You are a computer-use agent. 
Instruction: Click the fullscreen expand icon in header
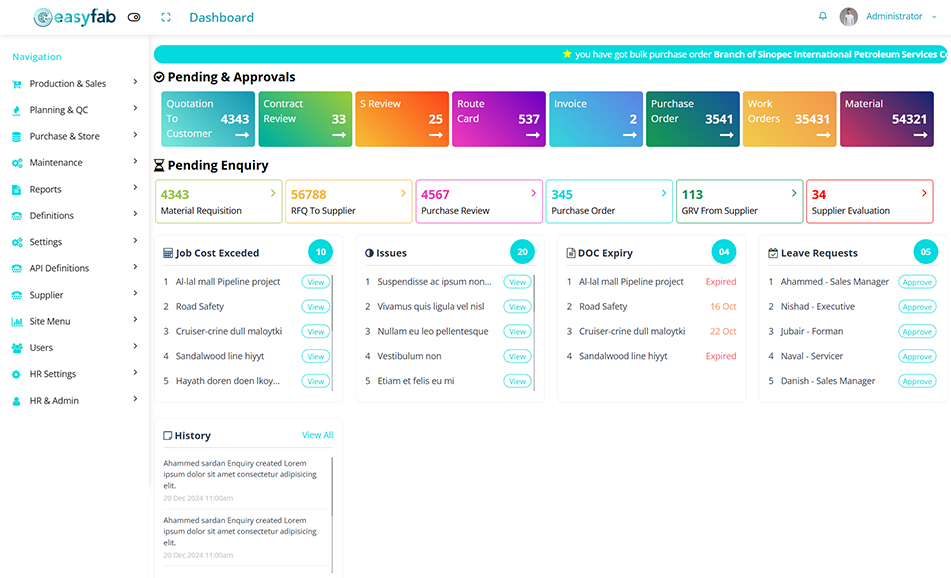pos(166,17)
